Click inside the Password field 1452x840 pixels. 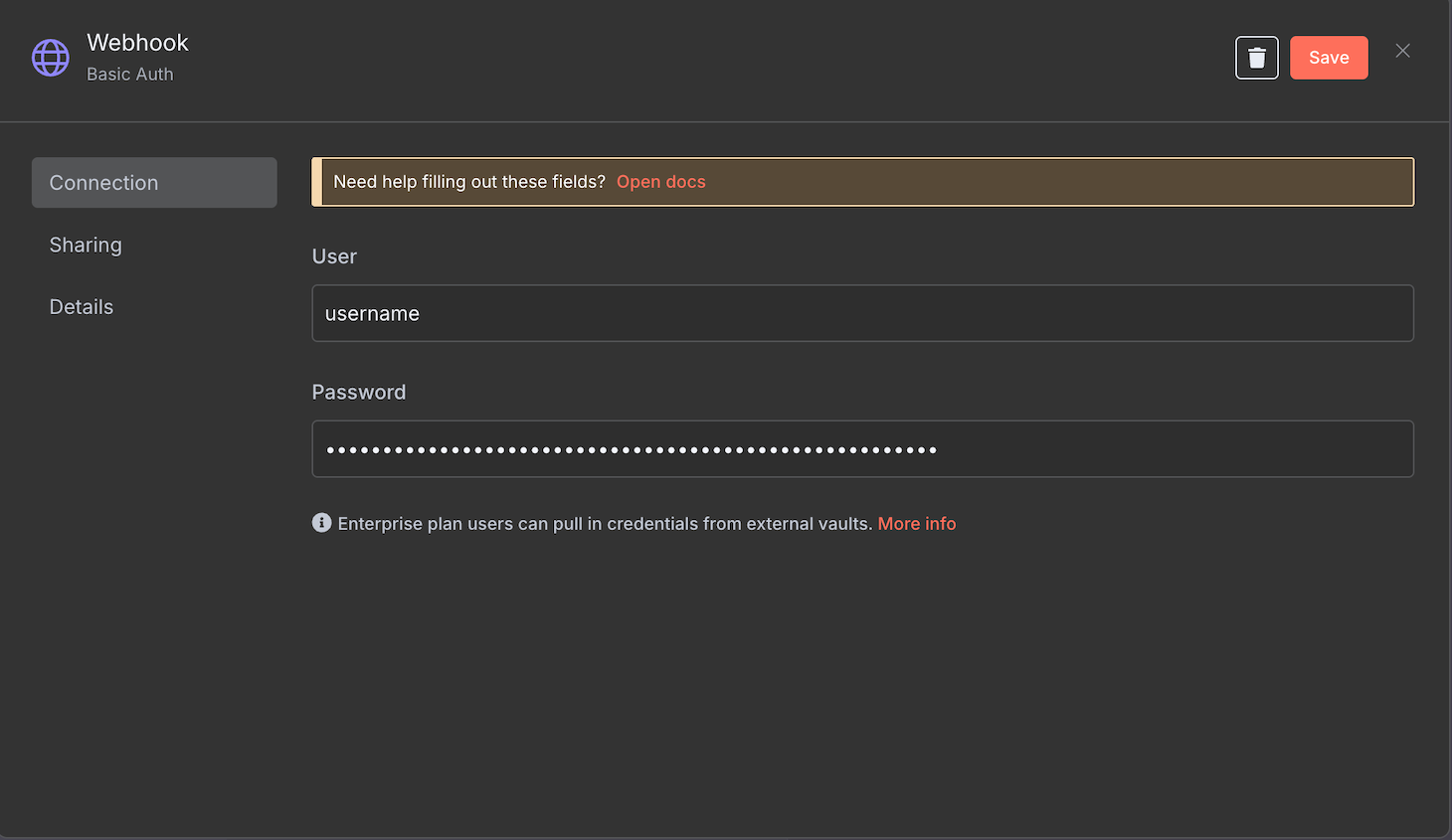[862, 448]
